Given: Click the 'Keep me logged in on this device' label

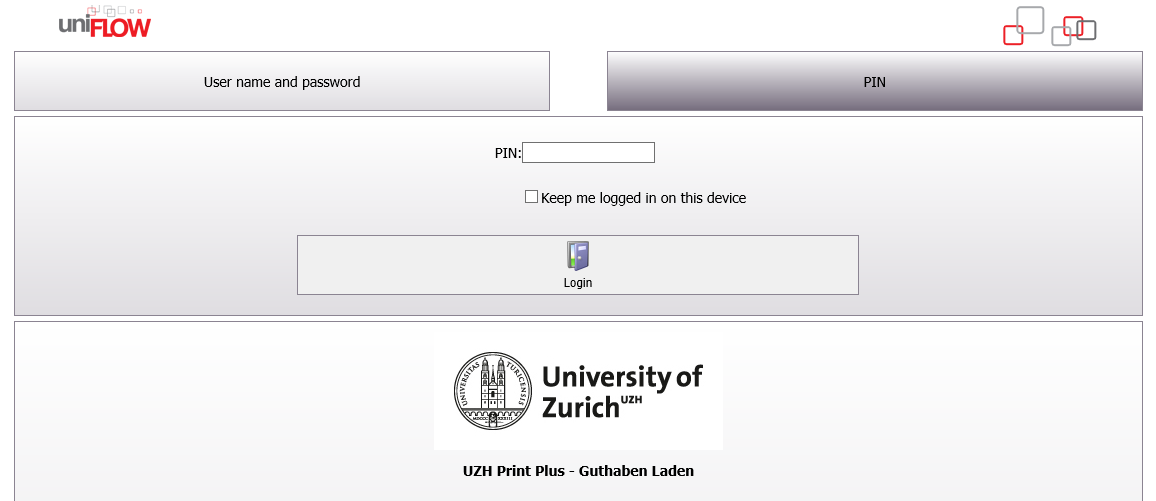Looking at the screenshot, I should (x=643, y=198).
